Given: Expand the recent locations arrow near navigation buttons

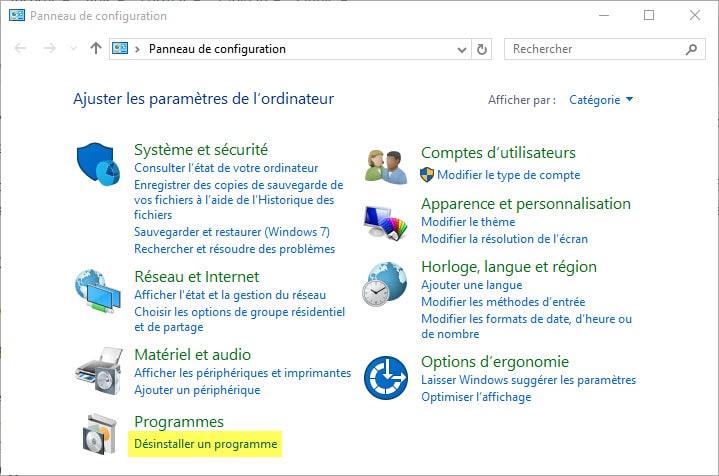Looking at the screenshot, I should pyautogui.click(x=73, y=49).
